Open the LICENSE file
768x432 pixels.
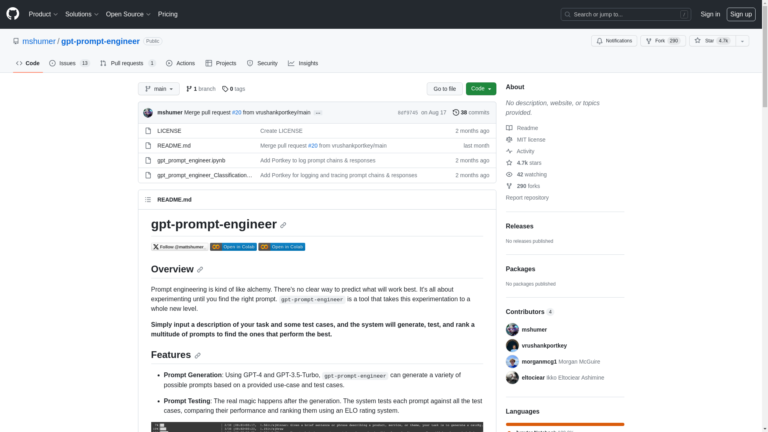point(169,131)
